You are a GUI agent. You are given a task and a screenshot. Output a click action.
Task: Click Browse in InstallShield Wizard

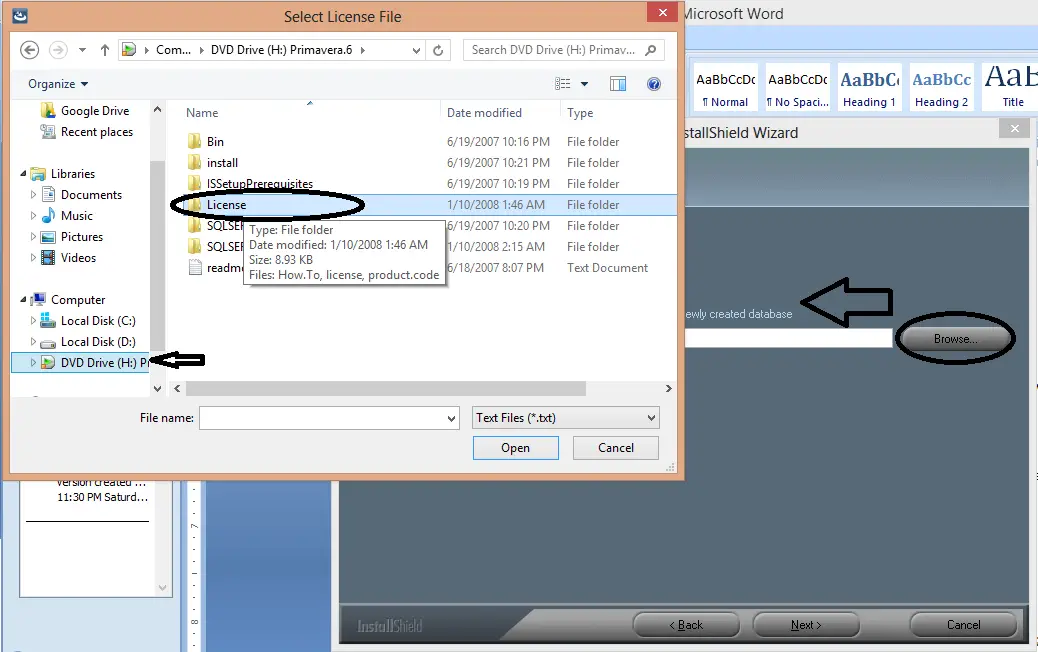click(x=955, y=339)
